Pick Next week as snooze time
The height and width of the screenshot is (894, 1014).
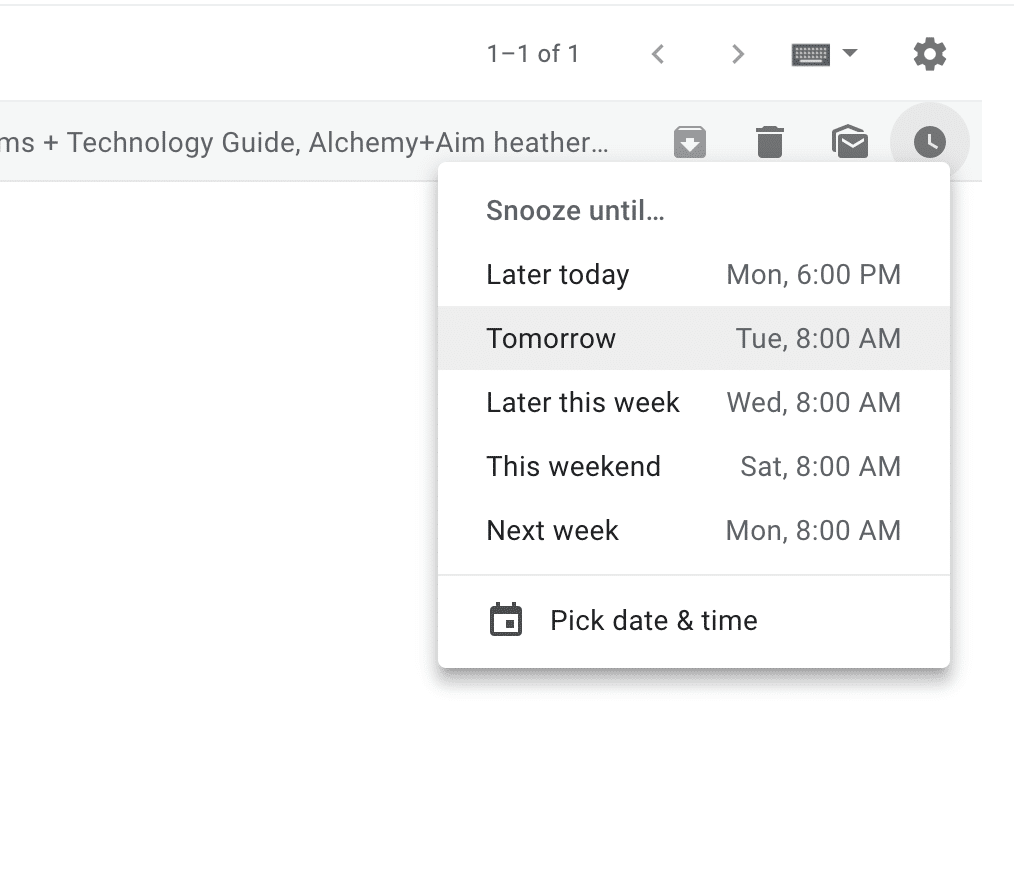click(x=693, y=530)
